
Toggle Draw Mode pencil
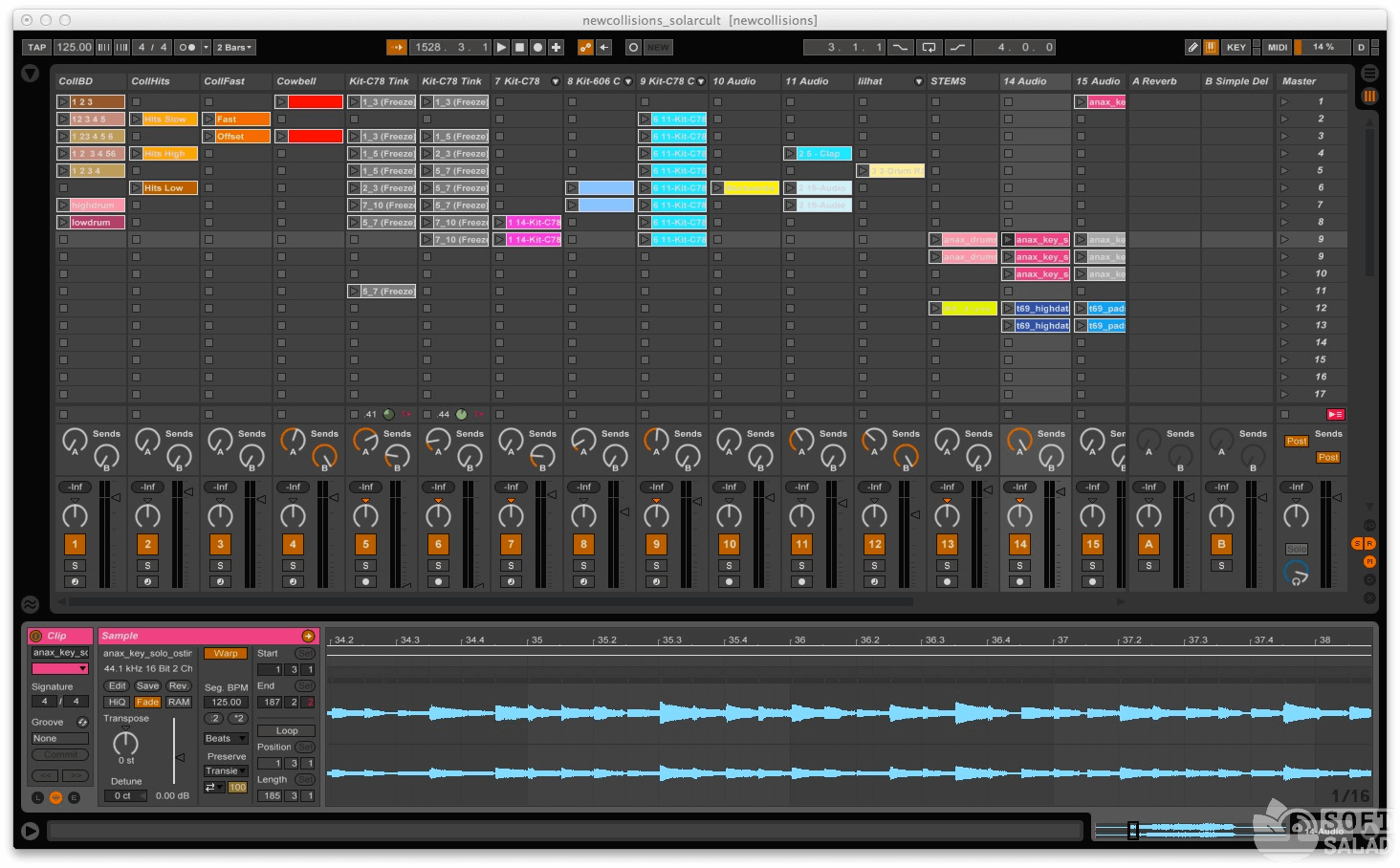tap(1192, 47)
